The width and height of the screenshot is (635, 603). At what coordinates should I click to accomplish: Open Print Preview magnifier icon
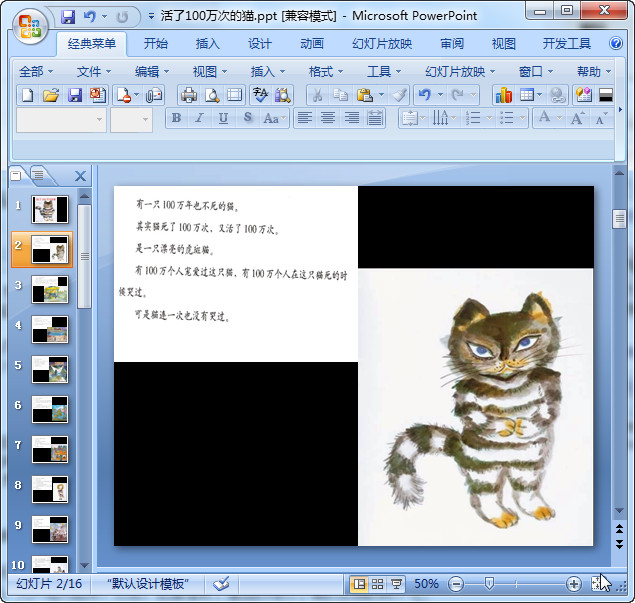(x=212, y=95)
